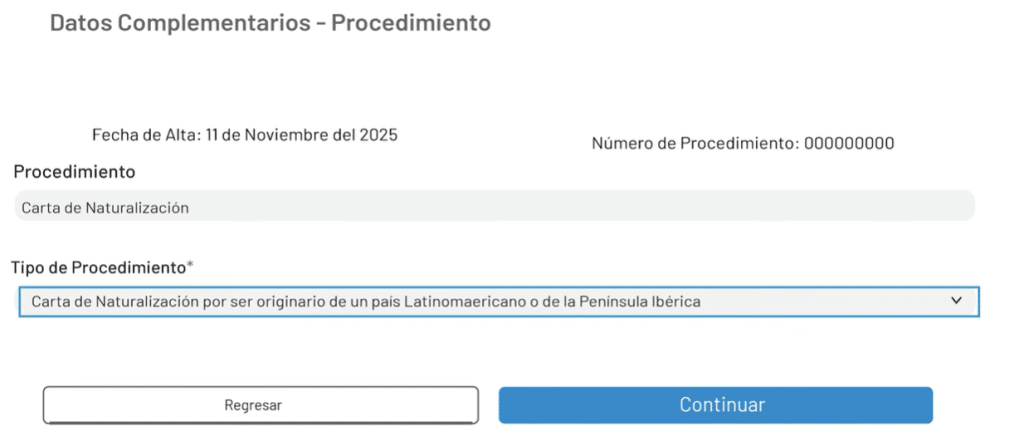Select the Carta de Naturalización text field
This screenshot has height=431, width=1024.
coord(104,208)
